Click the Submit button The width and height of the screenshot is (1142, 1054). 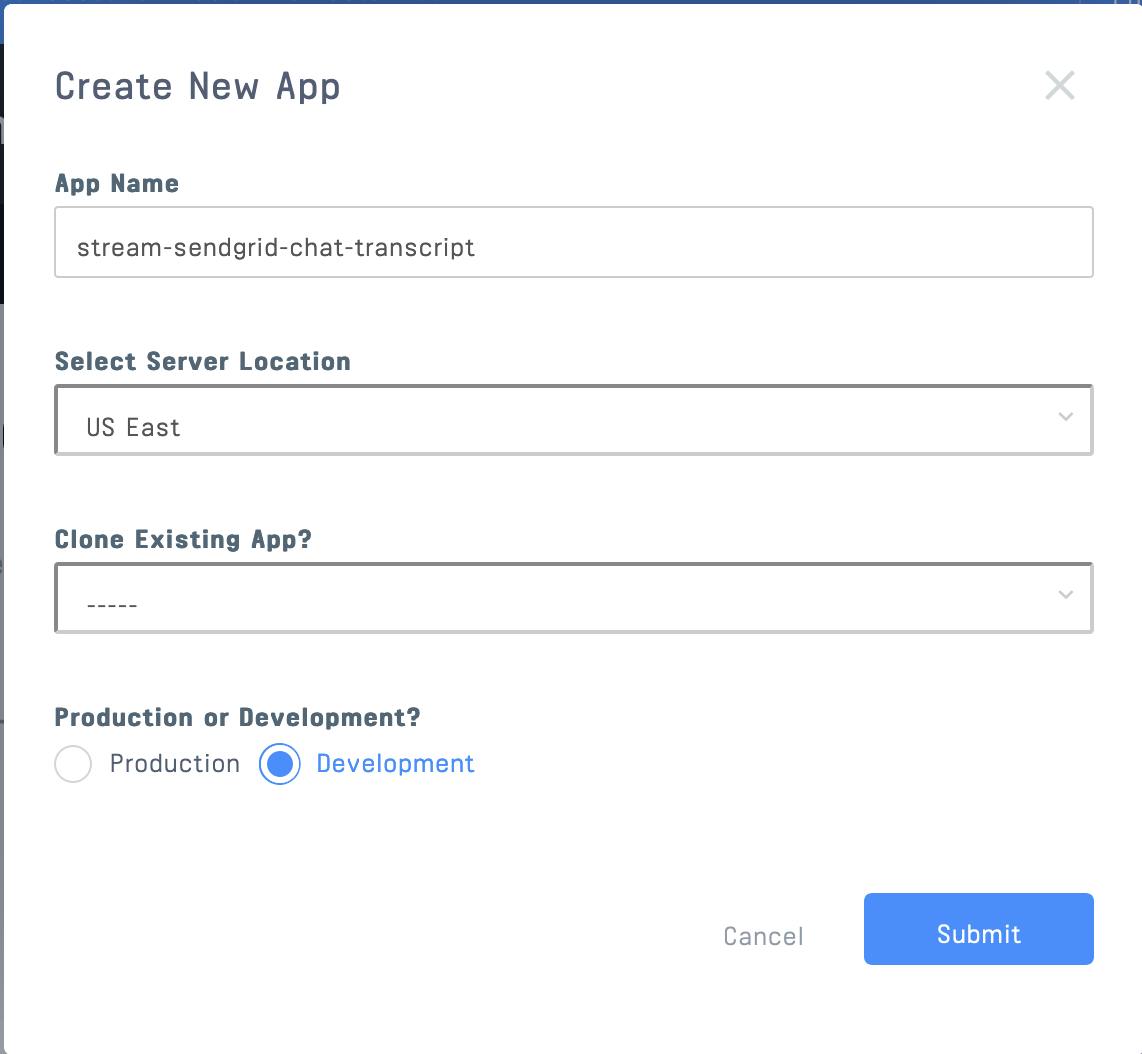point(978,929)
